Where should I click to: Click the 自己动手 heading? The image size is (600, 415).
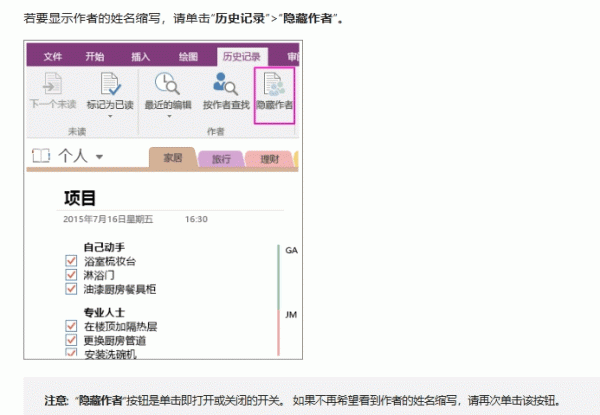pos(104,247)
